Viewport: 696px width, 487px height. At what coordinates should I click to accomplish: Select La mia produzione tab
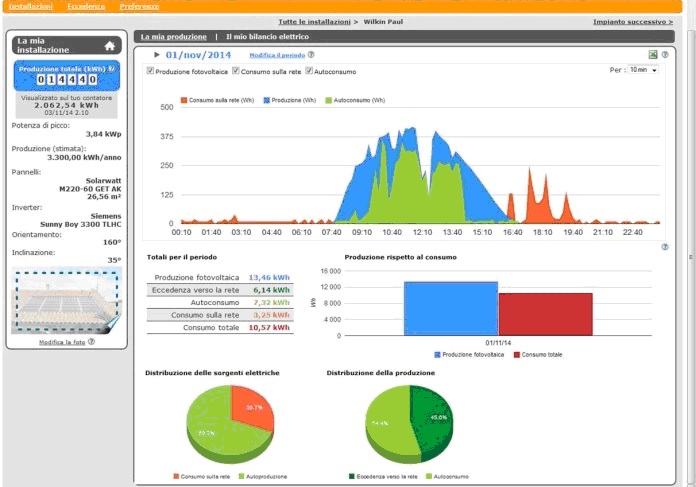[x=174, y=37]
